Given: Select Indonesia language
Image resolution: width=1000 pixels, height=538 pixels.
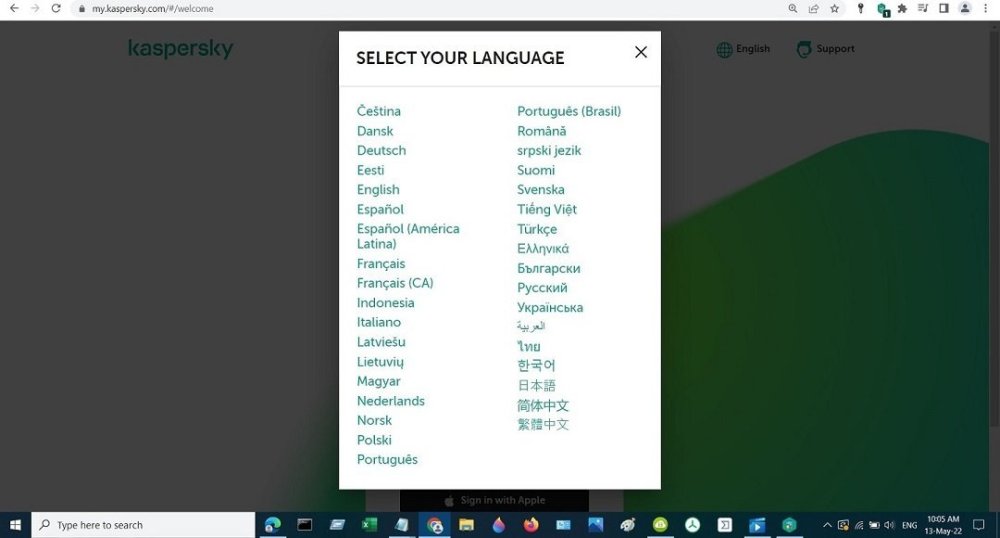Looking at the screenshot, I should (x=386, y=303).
